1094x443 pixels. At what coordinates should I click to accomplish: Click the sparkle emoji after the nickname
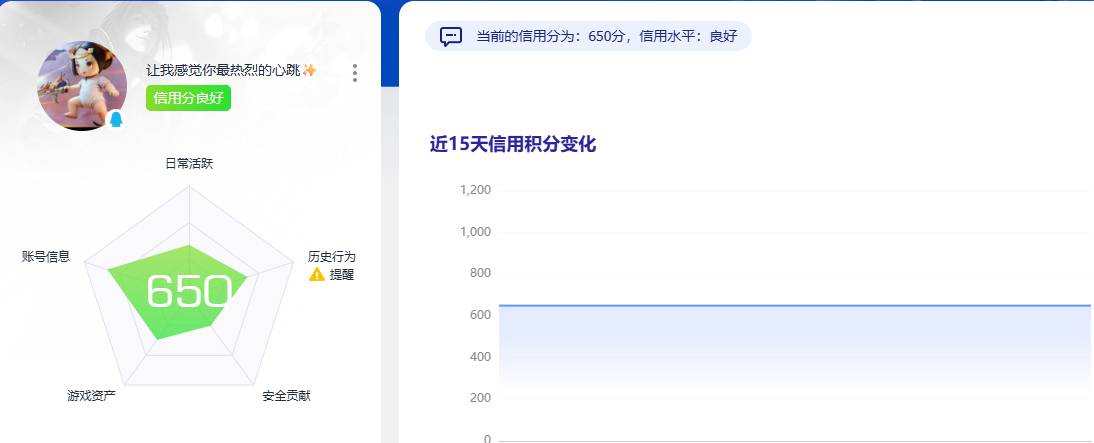point(309,70)
